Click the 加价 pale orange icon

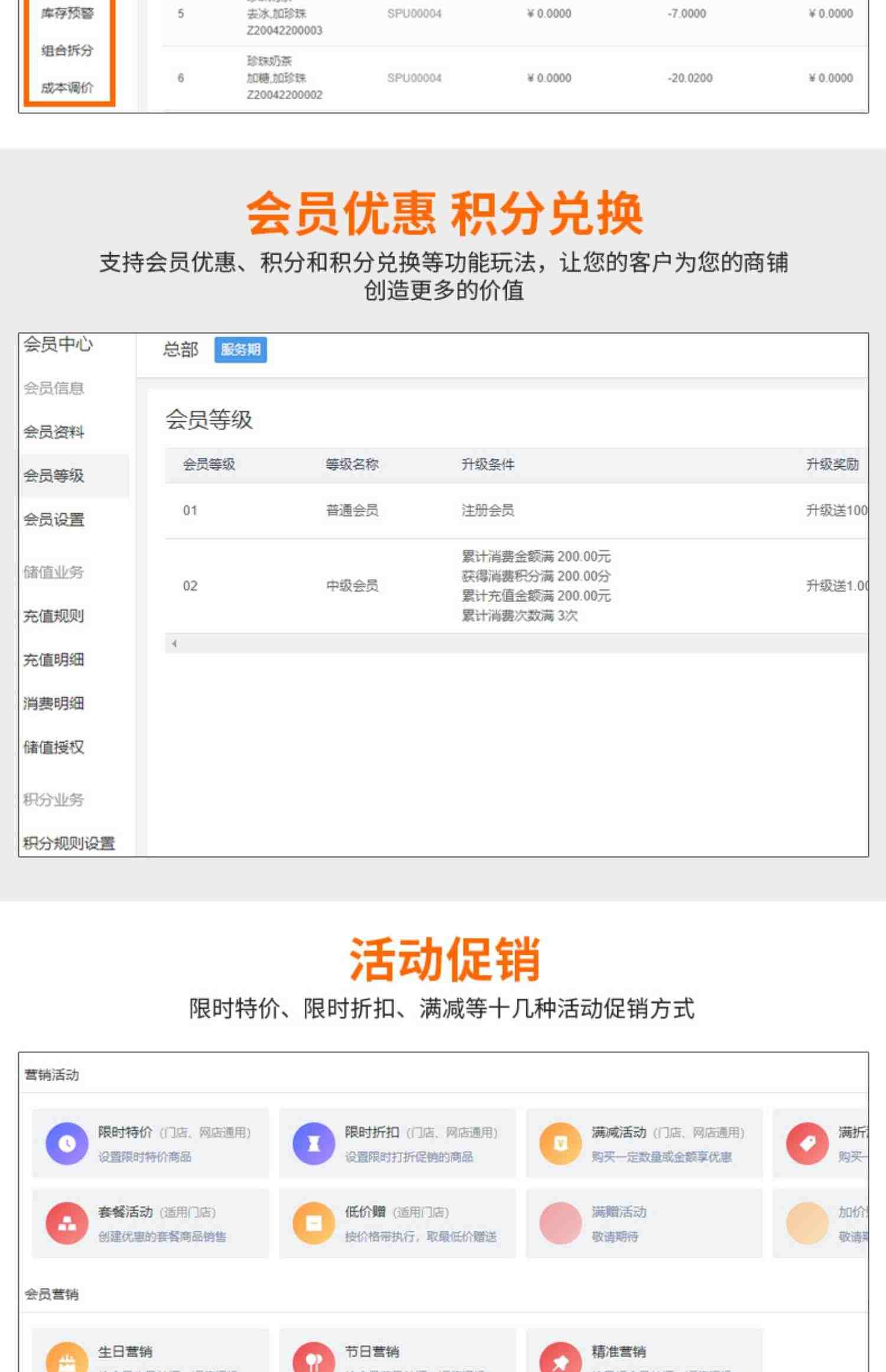click(807, 1223)
